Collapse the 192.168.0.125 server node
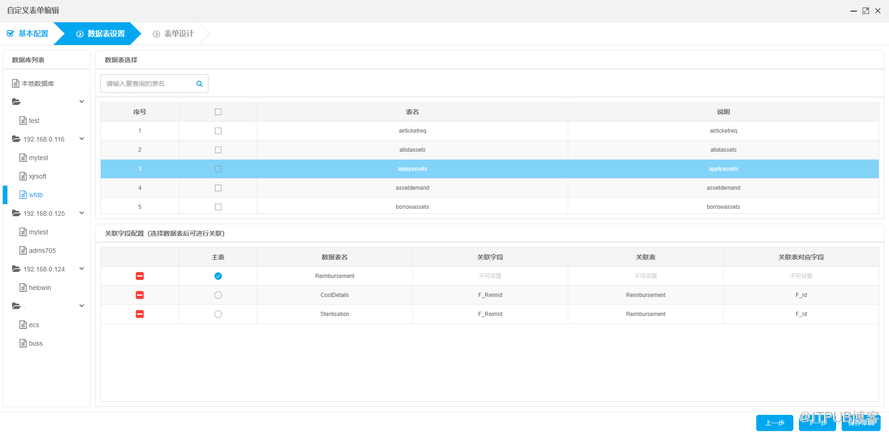The image size is (889, 432). pos(82,213)
